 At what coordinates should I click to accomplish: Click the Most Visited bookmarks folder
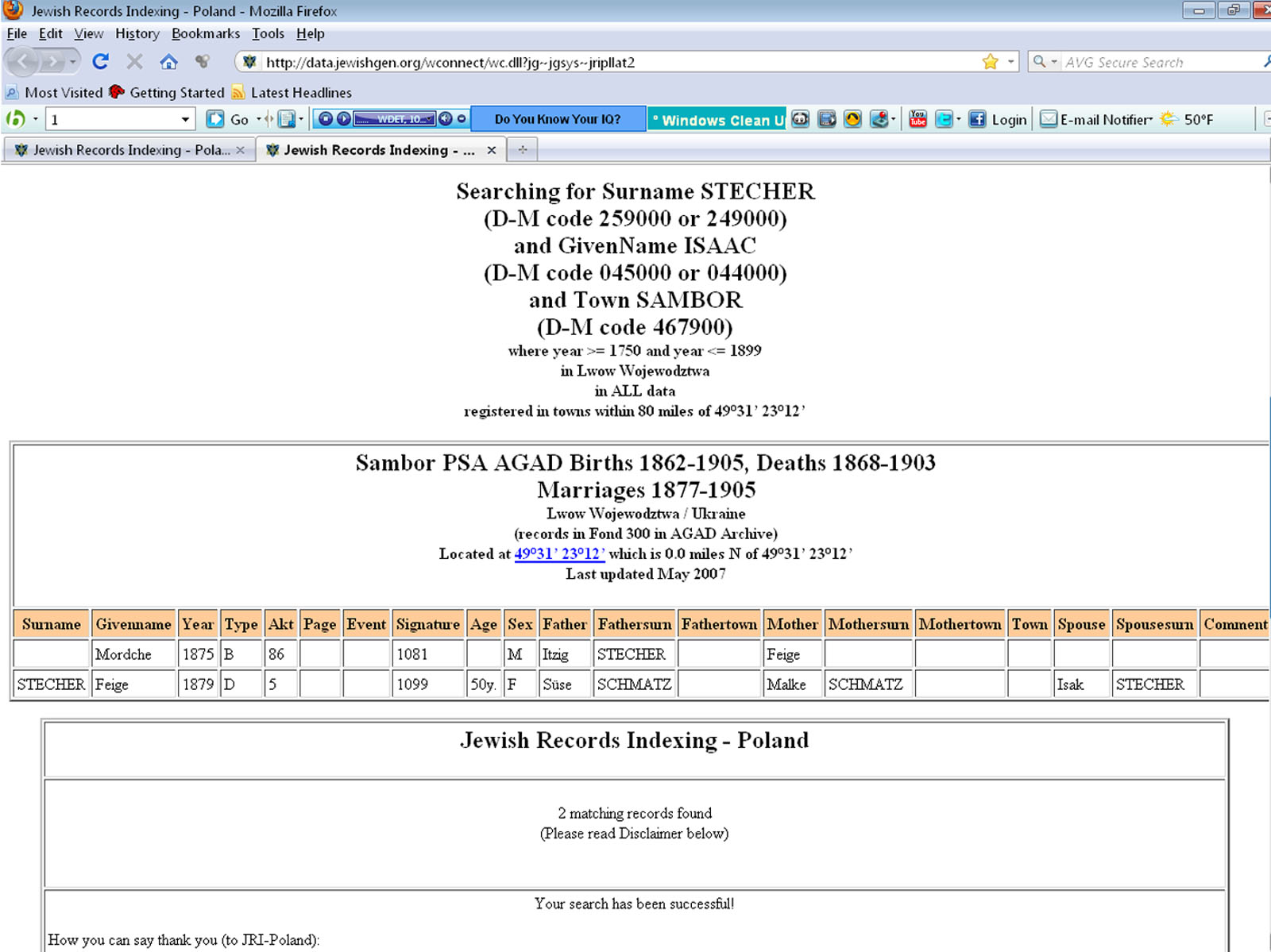(54, 92)
